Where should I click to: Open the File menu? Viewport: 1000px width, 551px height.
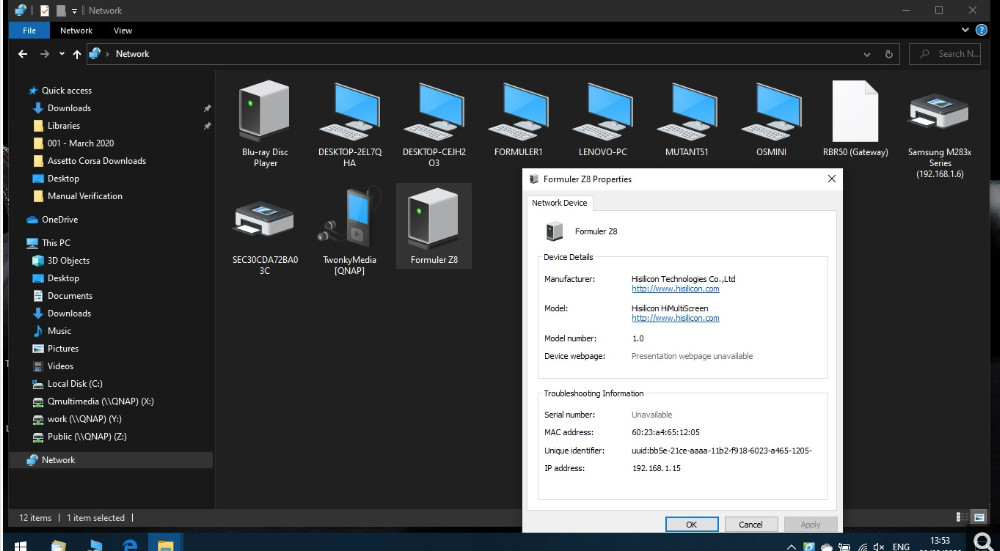(x=29, y=30)
